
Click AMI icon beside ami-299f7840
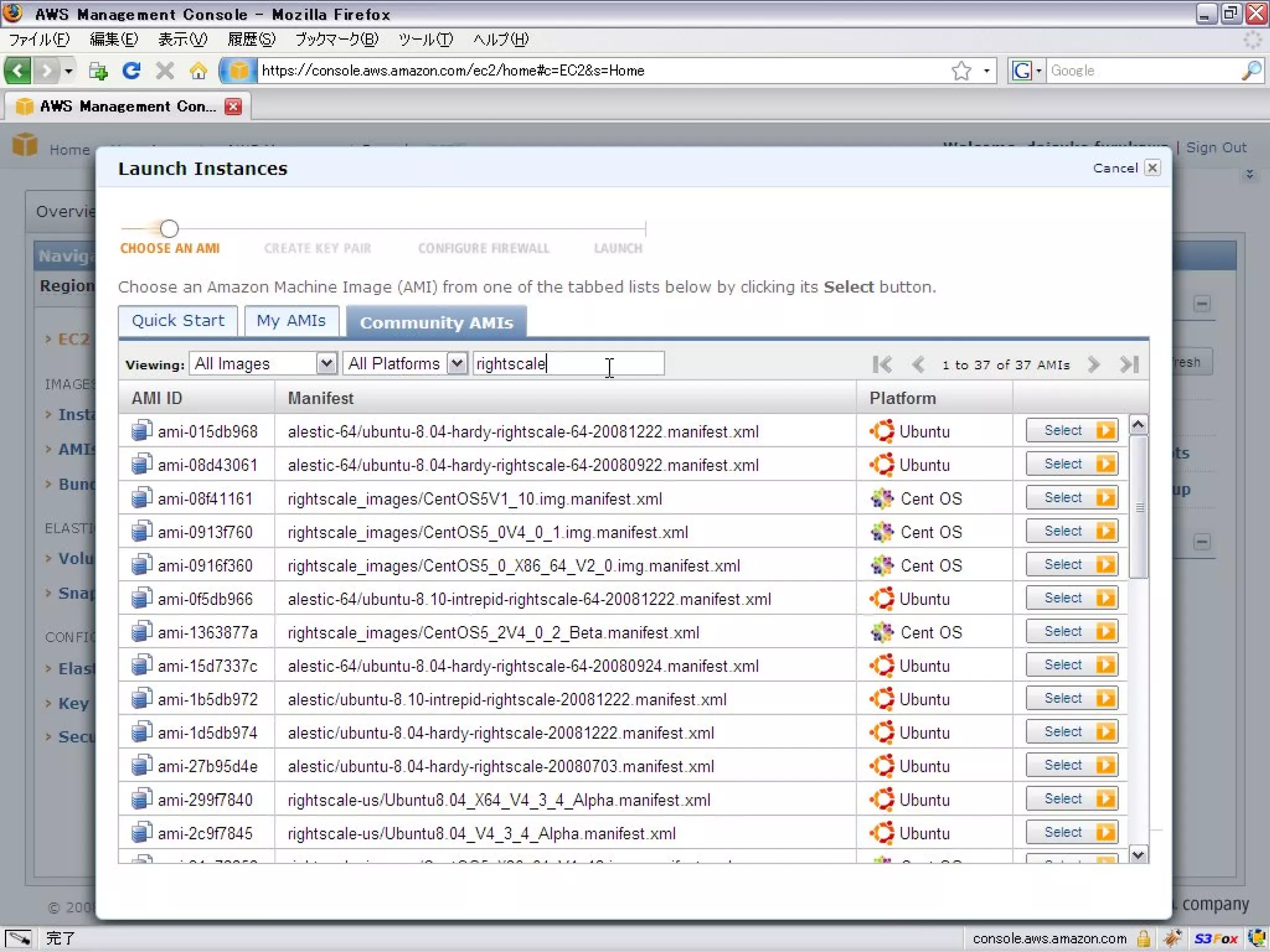coord(141,798)
